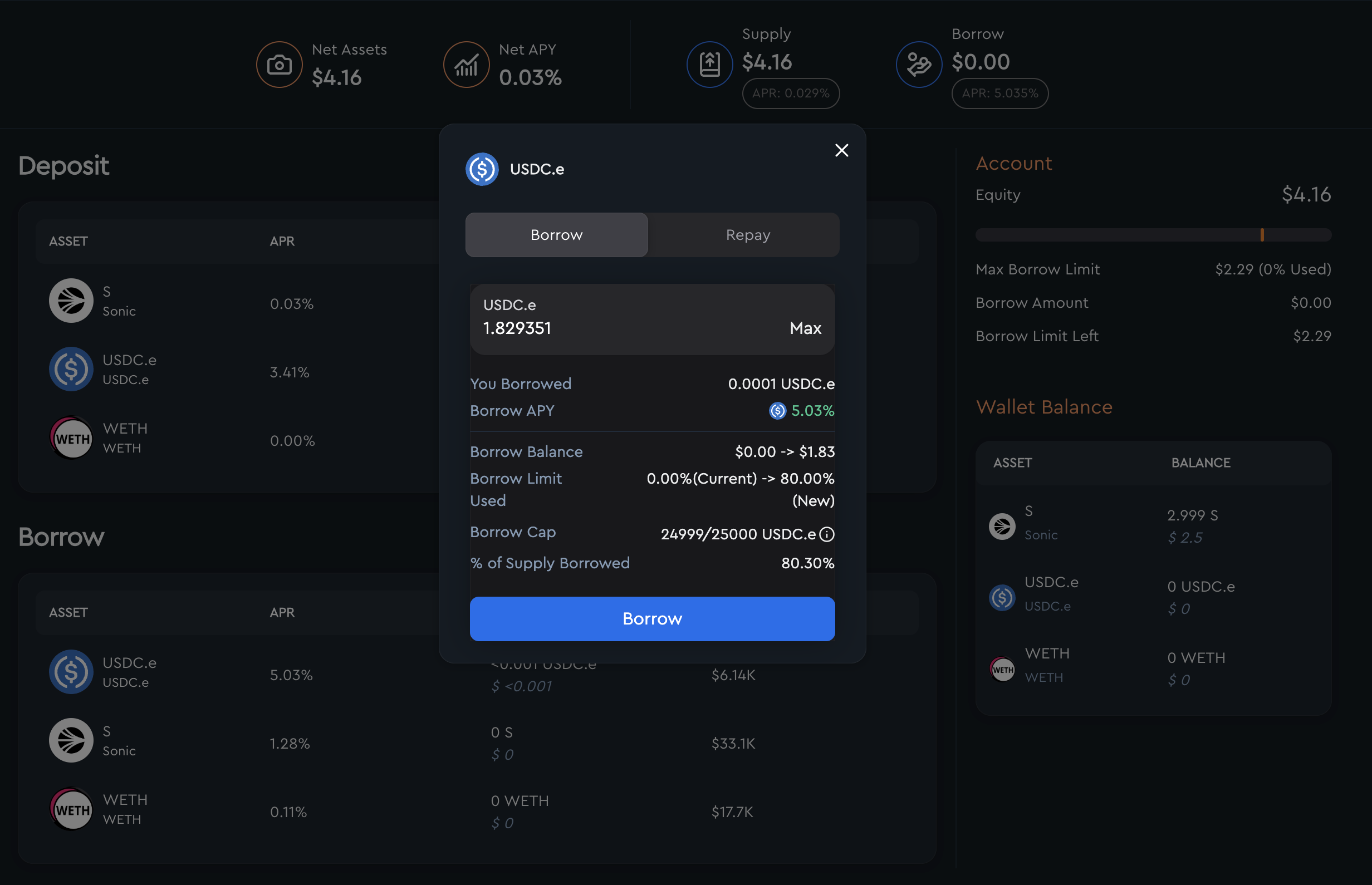
Task: Click the Sonic token icon in Deposit table
Action: click(71, 301)
